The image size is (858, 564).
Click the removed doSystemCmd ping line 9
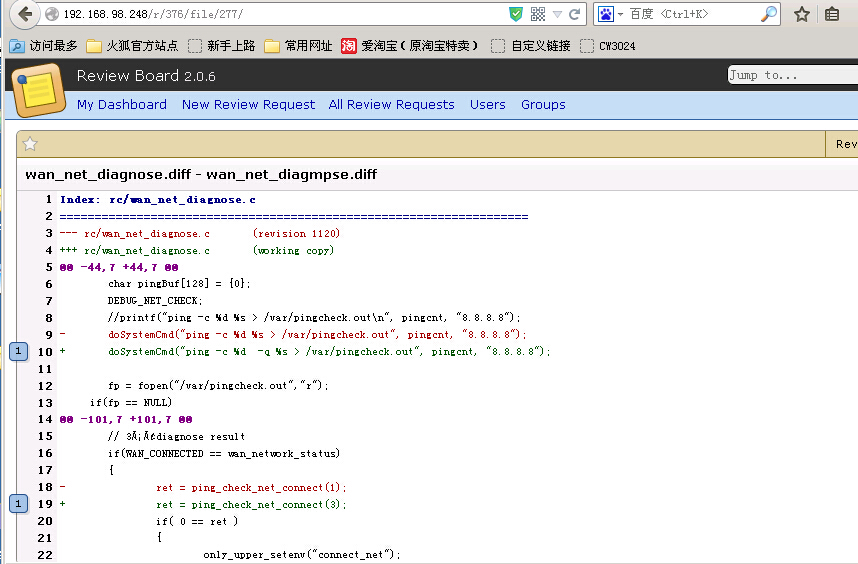point(317,335)
